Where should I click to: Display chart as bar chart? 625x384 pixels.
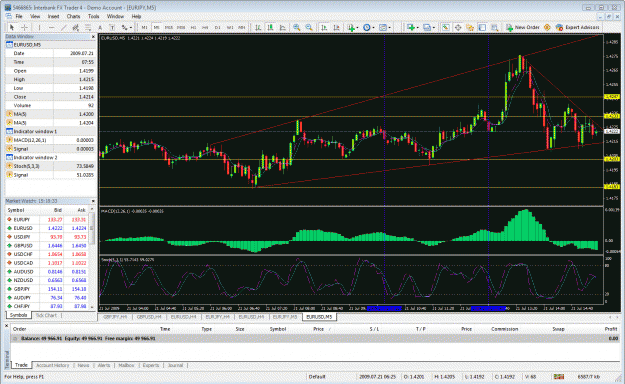tap(258, 27)
